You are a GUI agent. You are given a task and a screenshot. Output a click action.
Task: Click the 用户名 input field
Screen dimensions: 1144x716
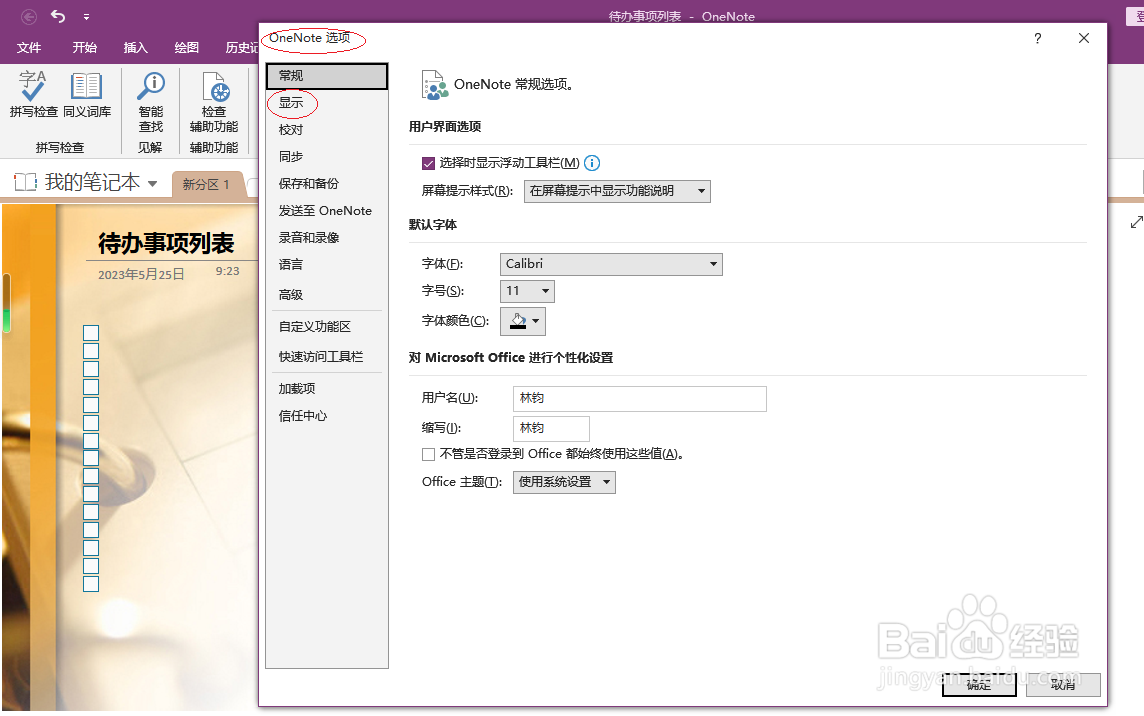click(x=640, y=399)
